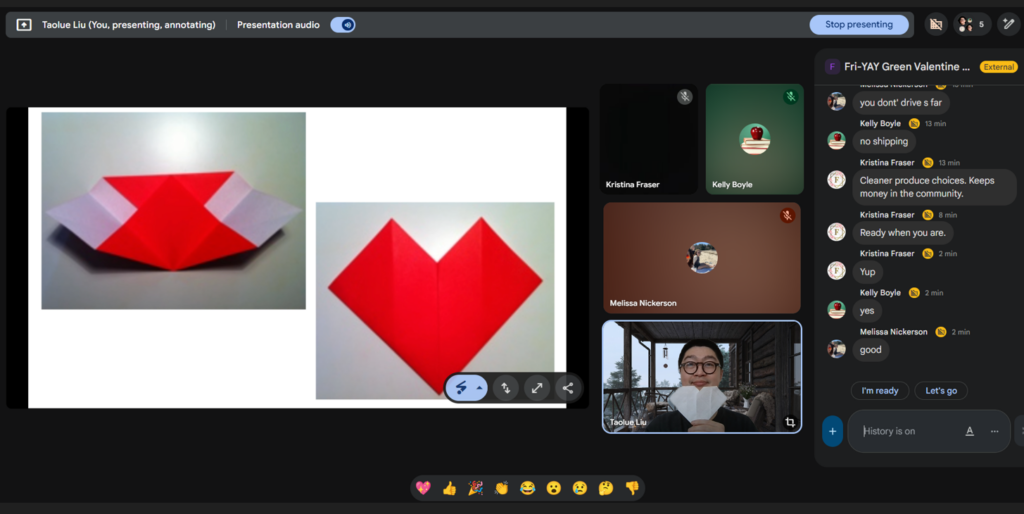Screen dimensions: 1024x514
Task: Click the plus button beside the chat input
Action: 832,431
